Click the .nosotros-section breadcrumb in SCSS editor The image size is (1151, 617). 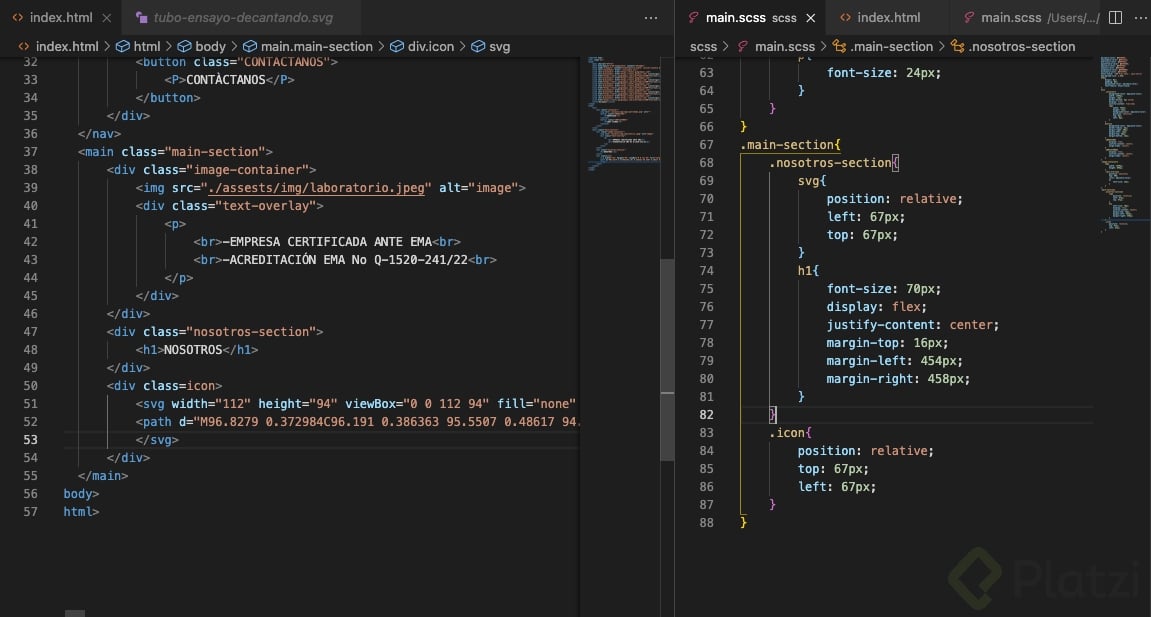click(1021, 46)
